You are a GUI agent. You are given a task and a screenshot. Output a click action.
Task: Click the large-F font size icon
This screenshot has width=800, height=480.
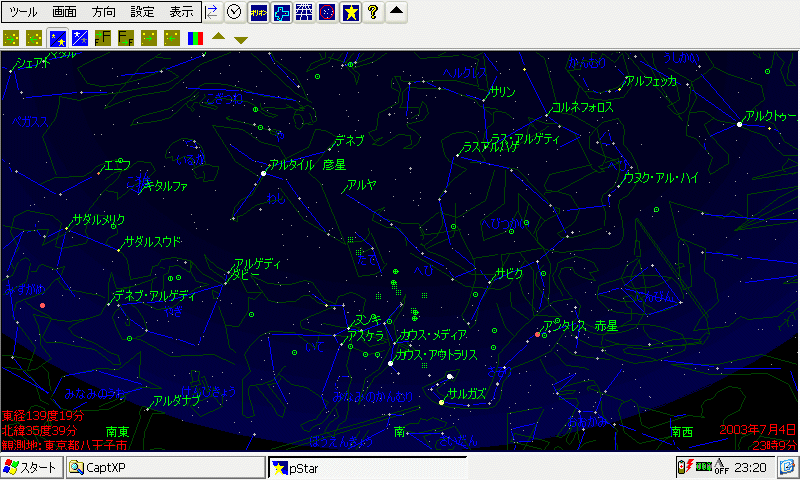(x=102, y=39)
